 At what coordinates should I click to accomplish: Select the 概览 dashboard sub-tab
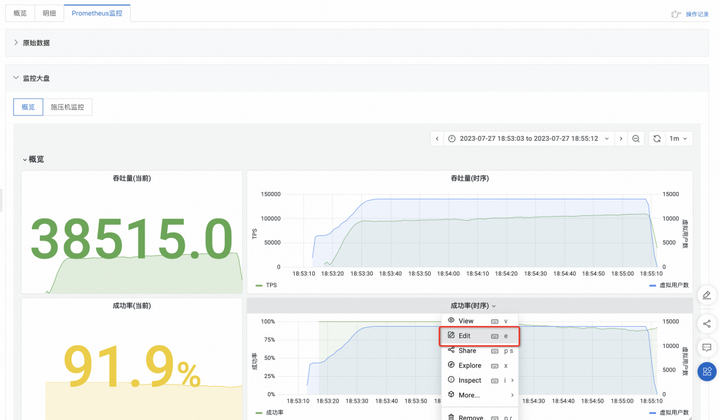(x=28, y=107)
